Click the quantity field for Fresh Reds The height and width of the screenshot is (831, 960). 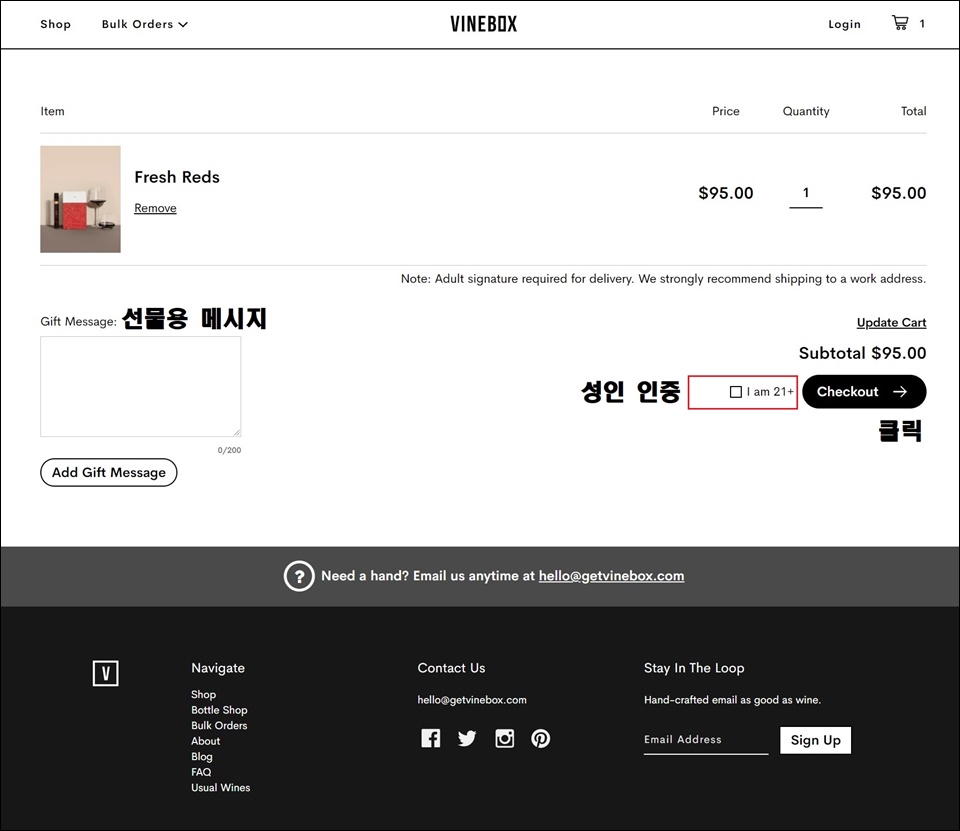point(806,194)
